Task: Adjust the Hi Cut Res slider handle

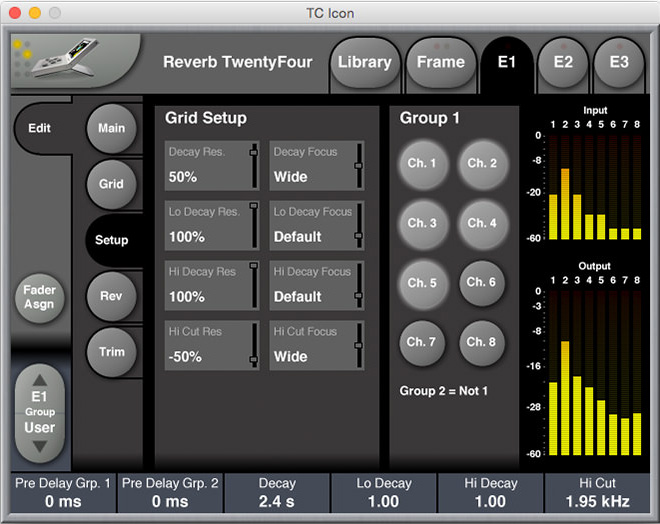Action: point(254,359)
